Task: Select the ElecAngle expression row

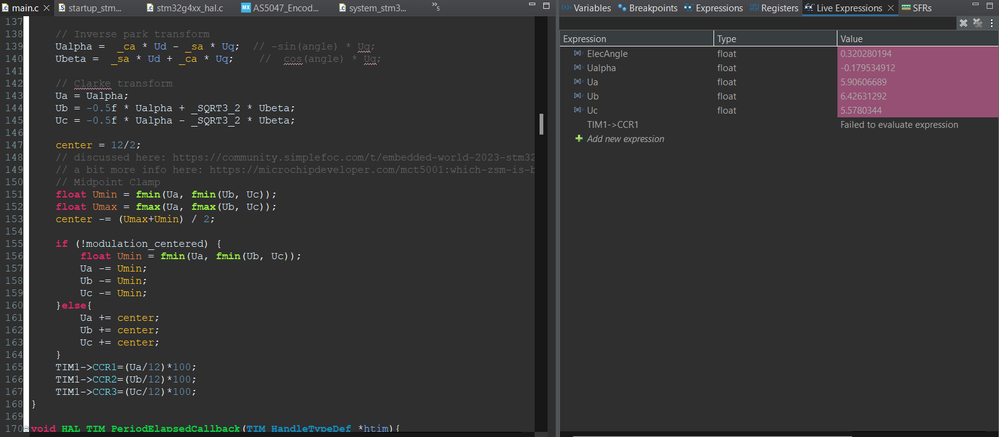Action: (x=779, y=54)
